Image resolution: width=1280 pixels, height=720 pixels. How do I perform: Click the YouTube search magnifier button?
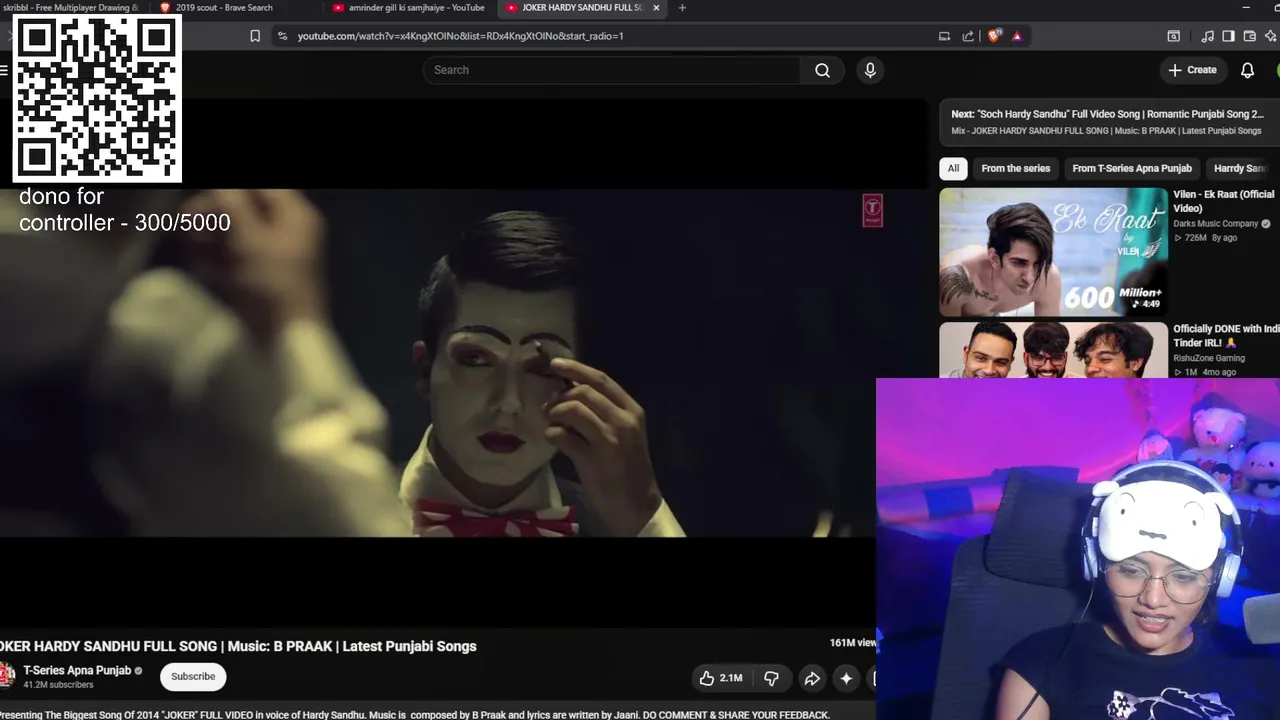822,70
